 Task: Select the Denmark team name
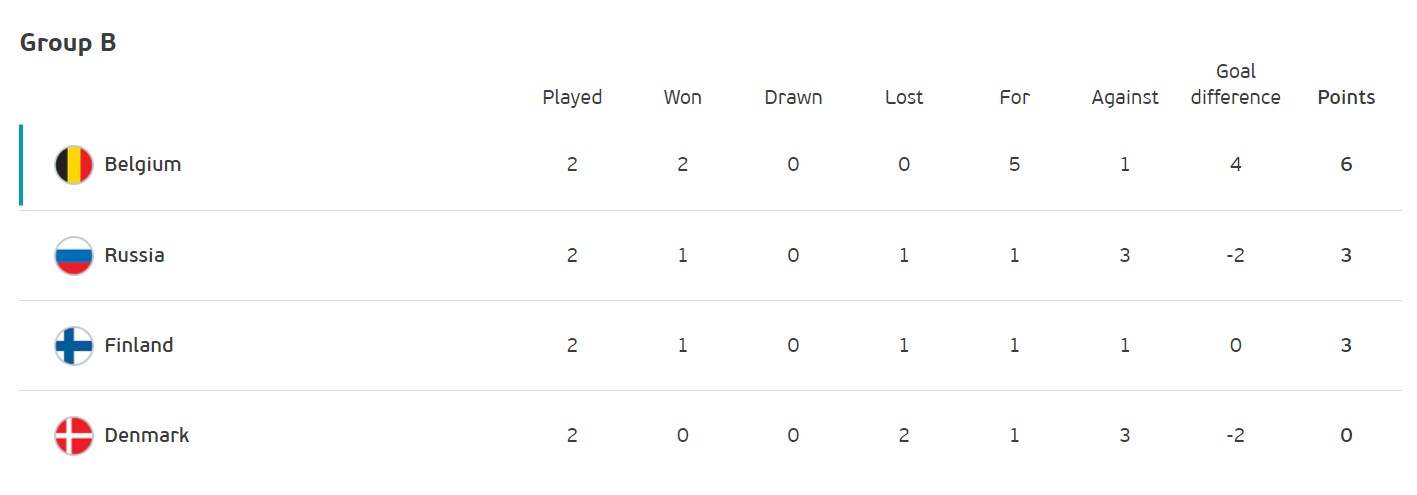click(x=147, y=435)
